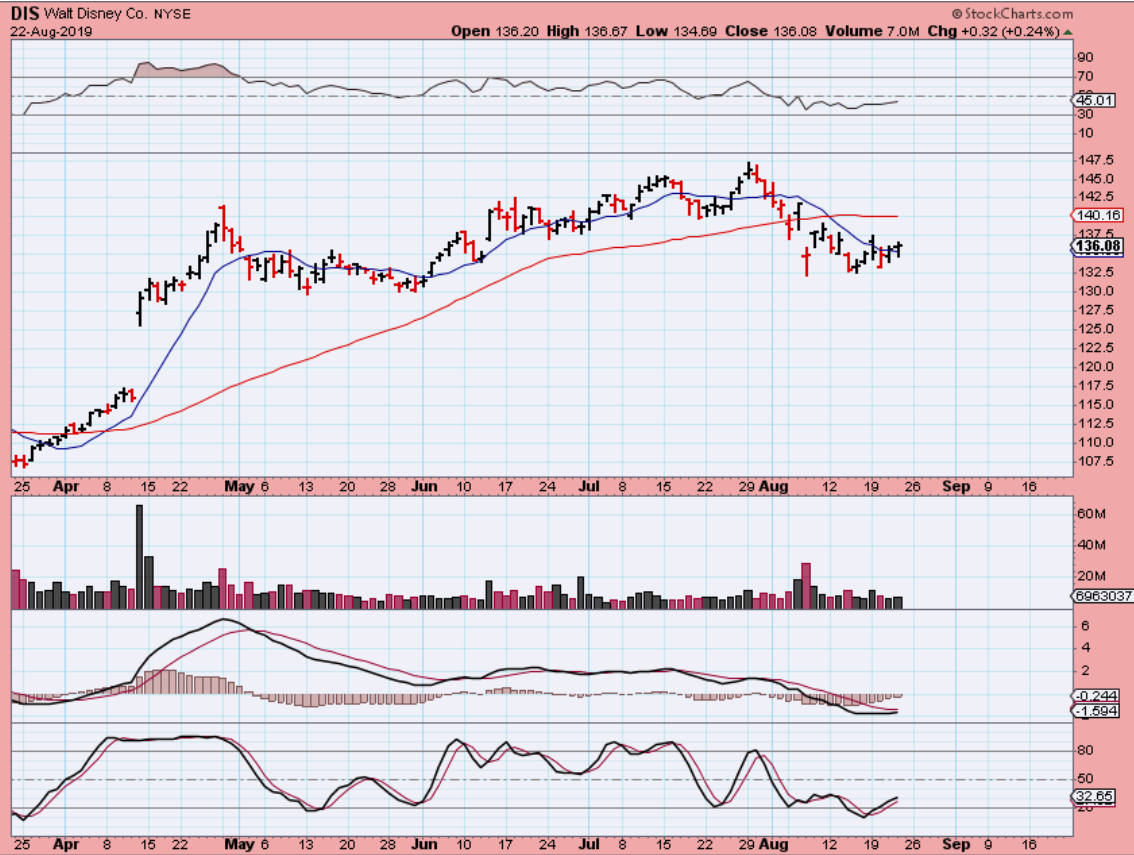Click the 127.5 price axis label
The width and height of the screenshot is (1134, 855).
tap(1095, 310)
